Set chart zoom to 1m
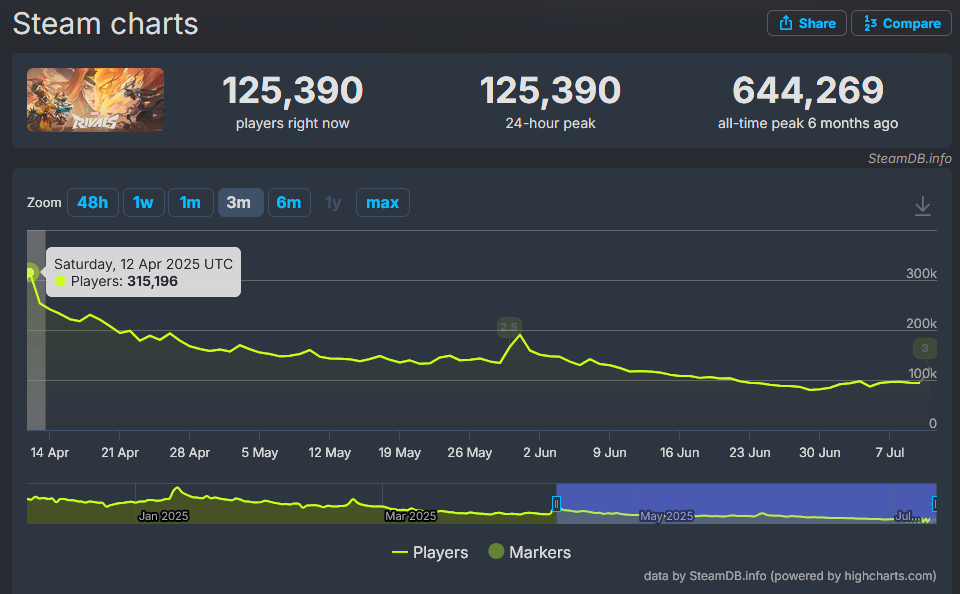Image resolution: width=960 pixels, height=594 pixels. (190, 203)
